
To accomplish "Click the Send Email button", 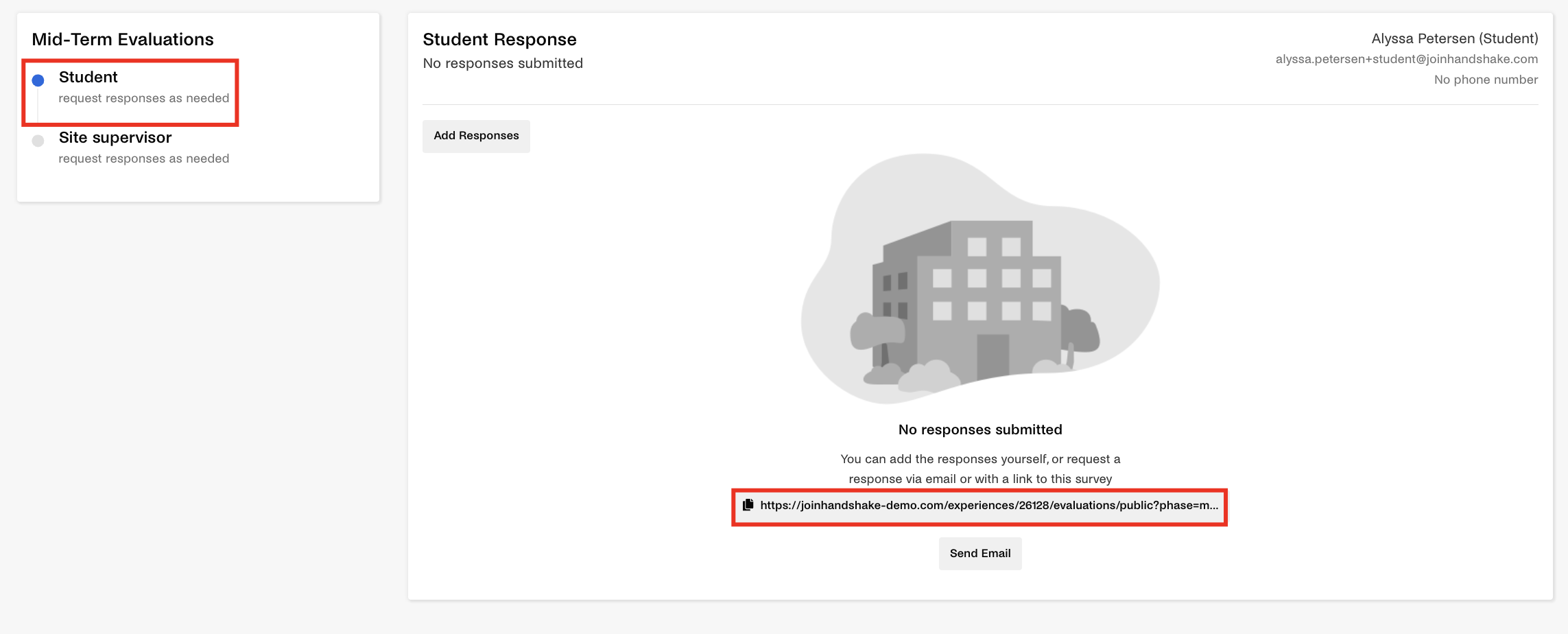I will pos(980,553).
